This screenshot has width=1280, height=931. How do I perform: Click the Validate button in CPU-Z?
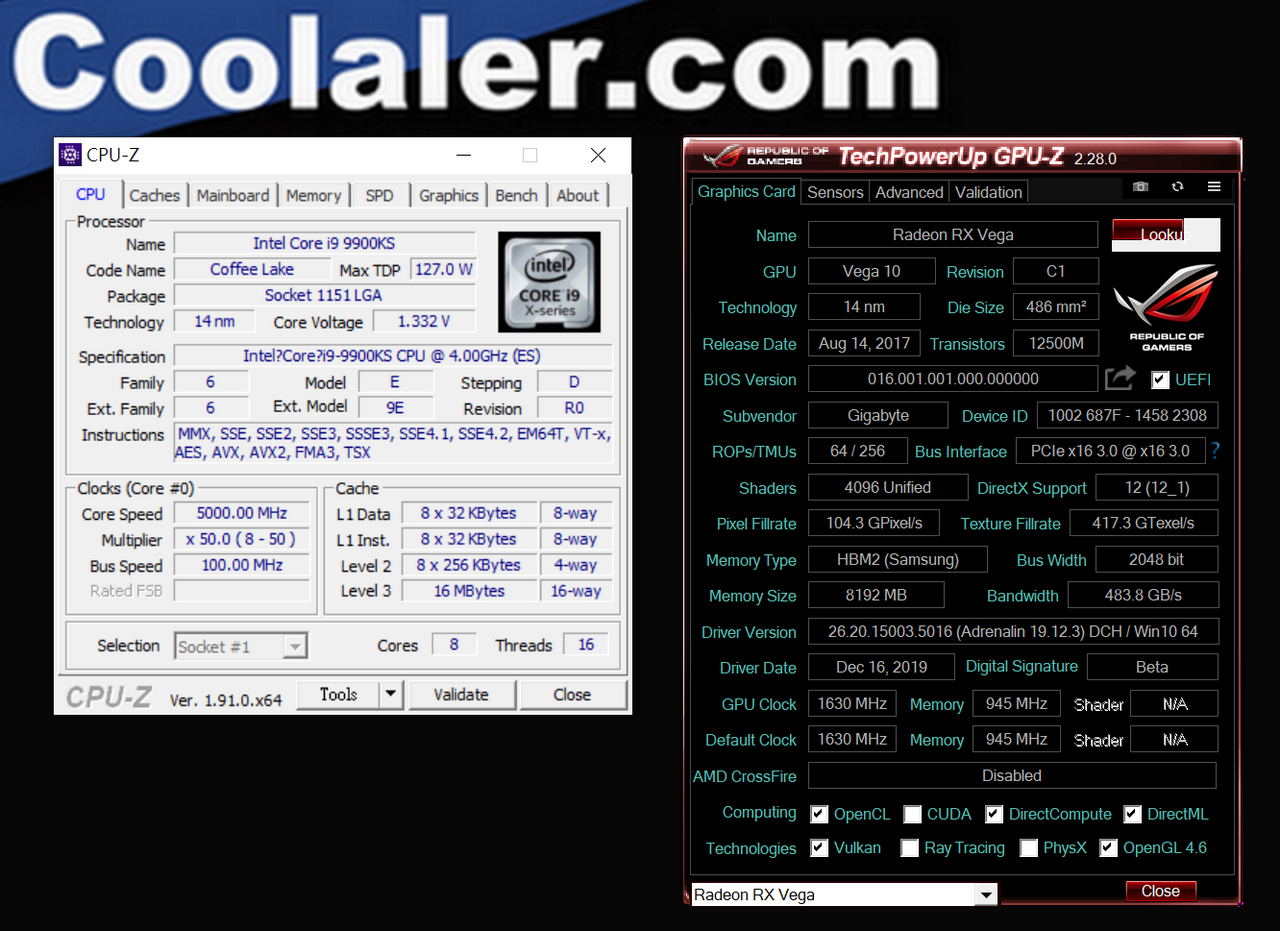(x=461, y=694)
